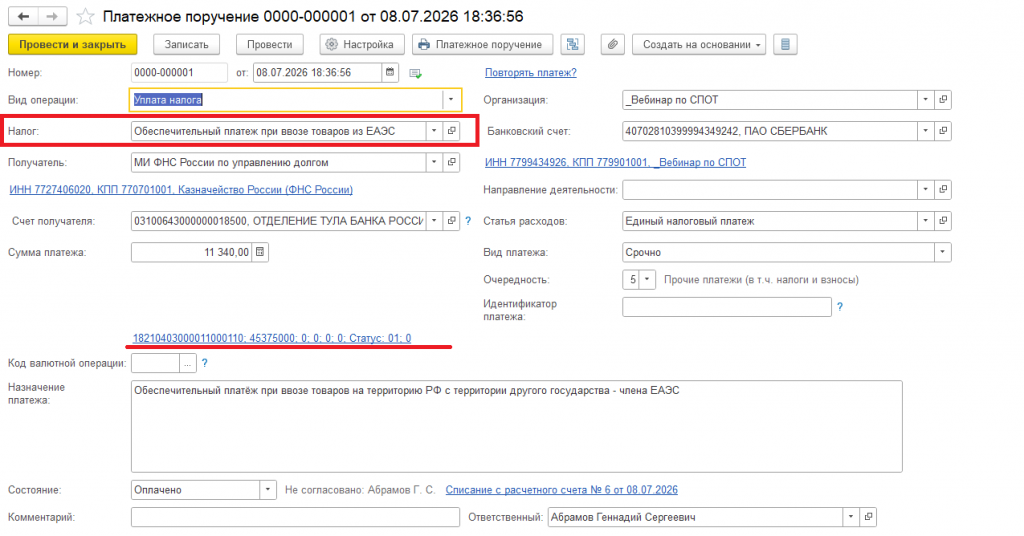Click Провести и закрыть button
Image resolution: width=1024 pixels, height=536 pixels.
point(72,44)
